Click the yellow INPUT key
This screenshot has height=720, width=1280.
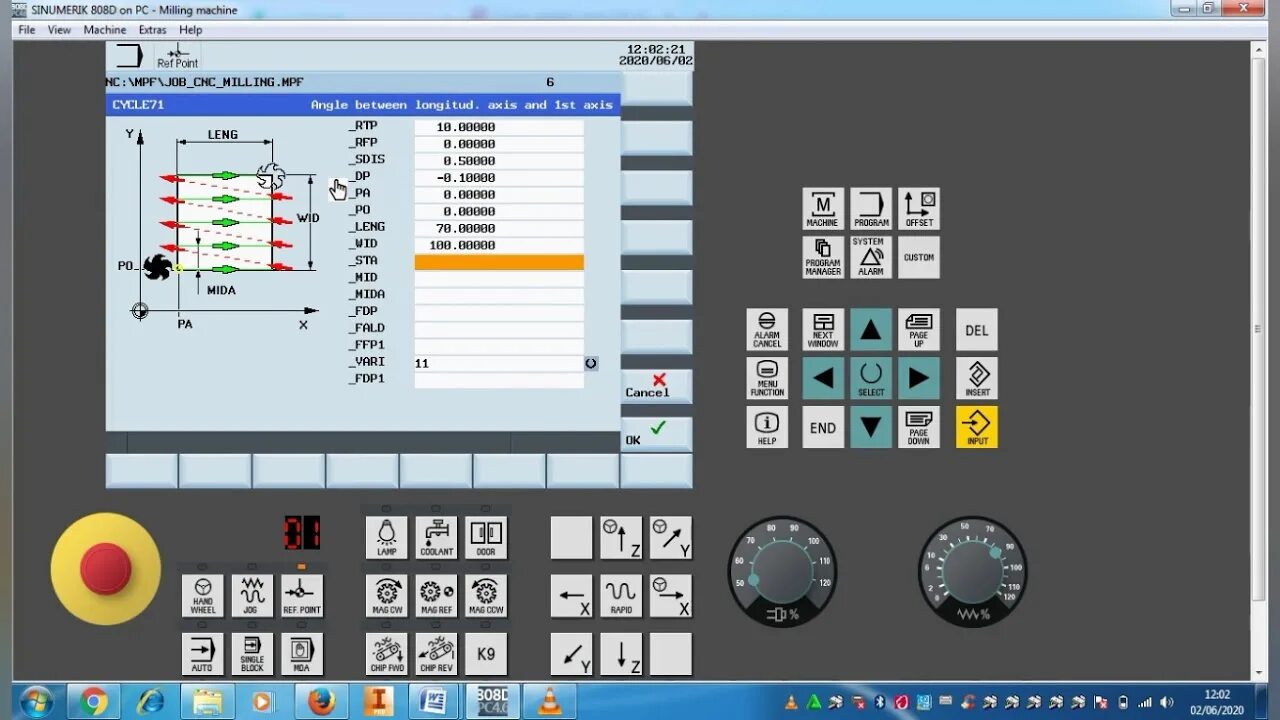(977, 427)
